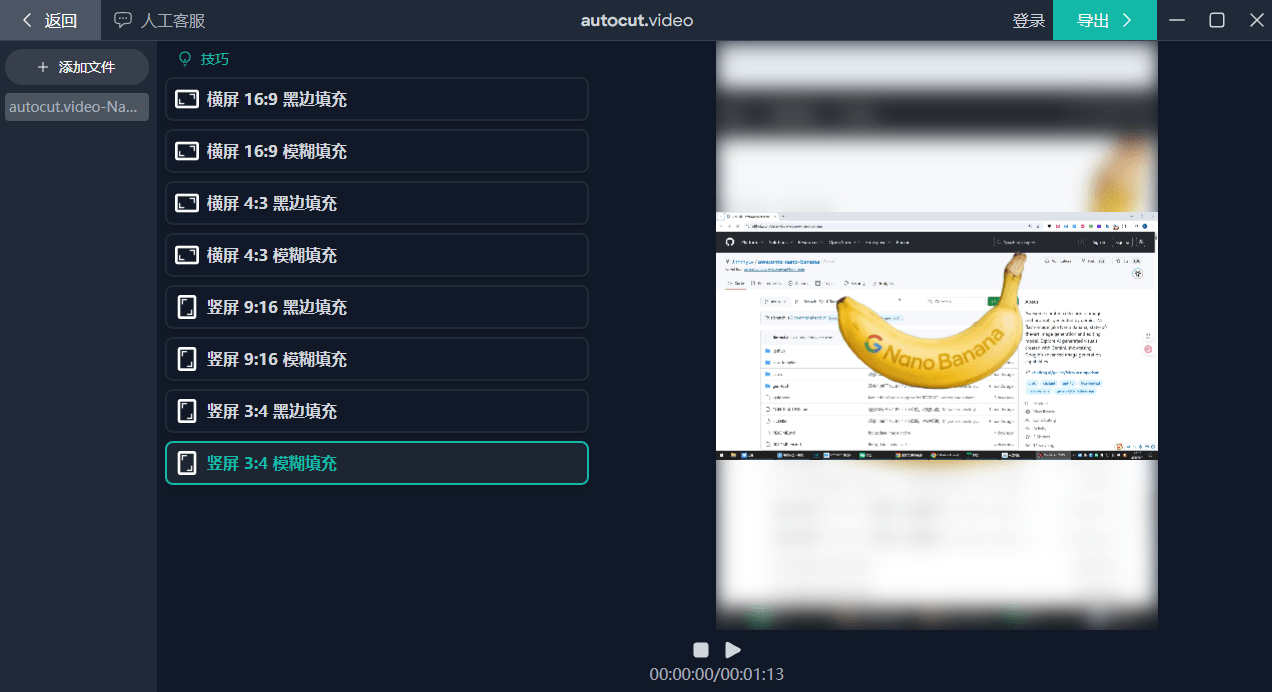Screen dimensions: 1272x692
Task: Click portrait icon of 竖屏 3:4 黑边填充
Action: point(187,411)
